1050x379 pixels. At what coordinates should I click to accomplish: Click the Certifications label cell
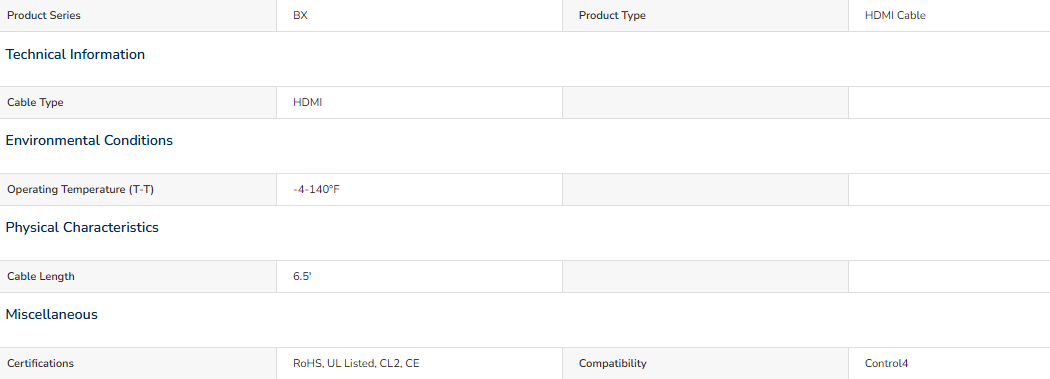pos(138,364)
